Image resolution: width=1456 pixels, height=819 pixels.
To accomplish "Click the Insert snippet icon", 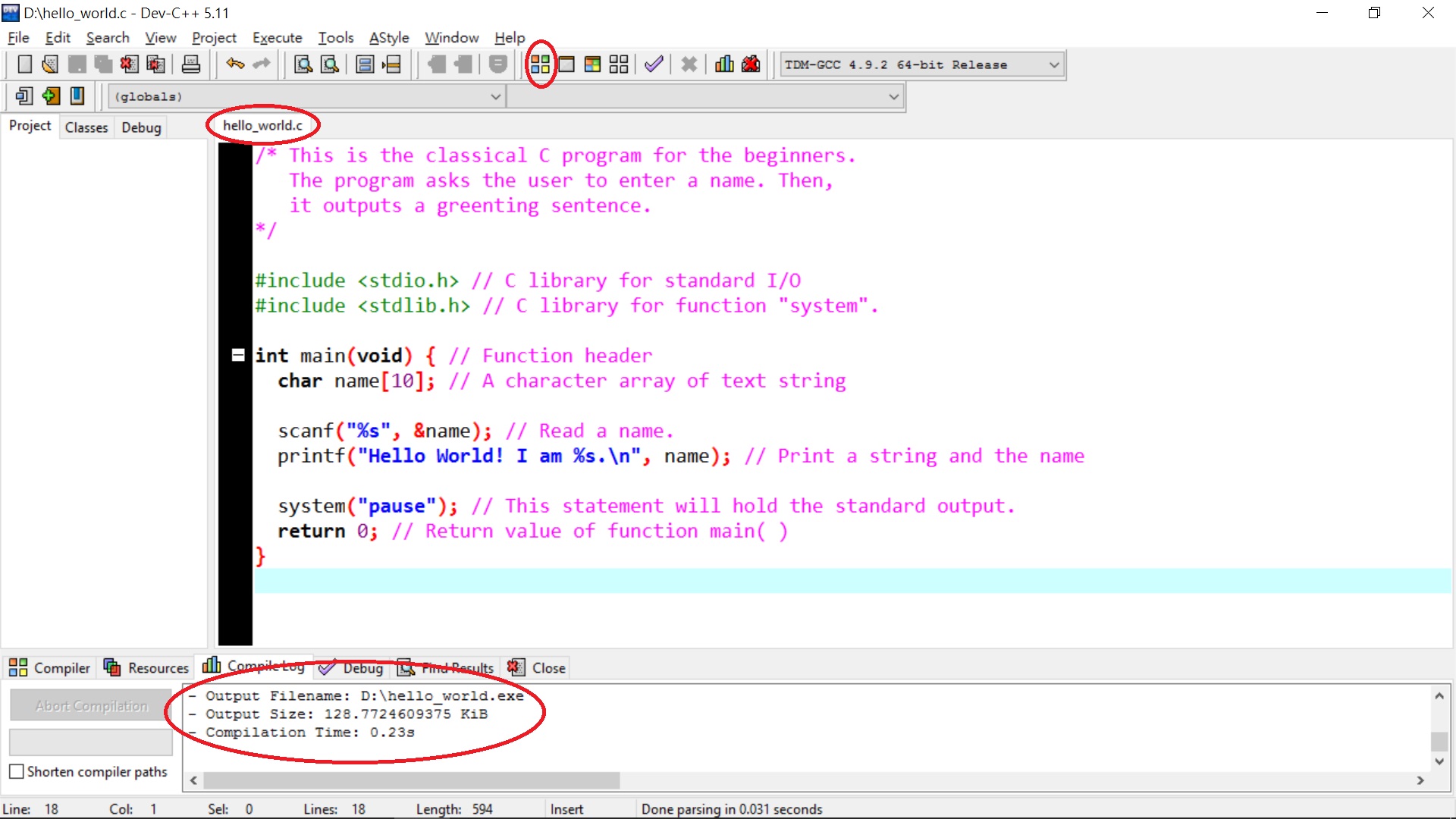I will click(x=24, y=96).
